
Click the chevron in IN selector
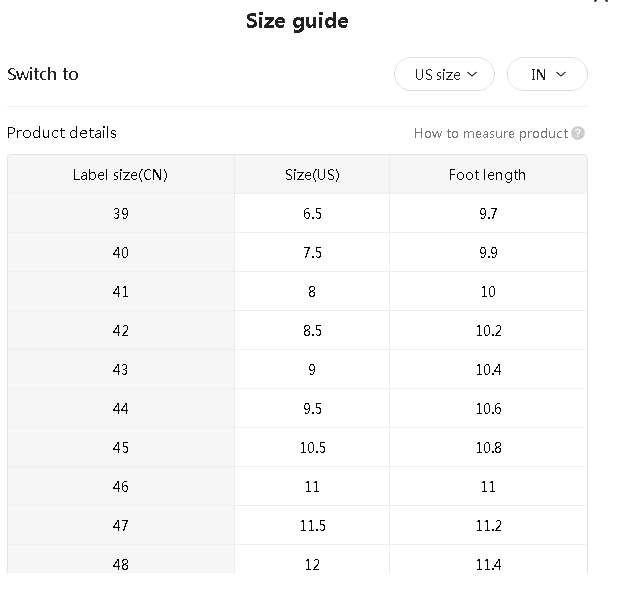561,75
